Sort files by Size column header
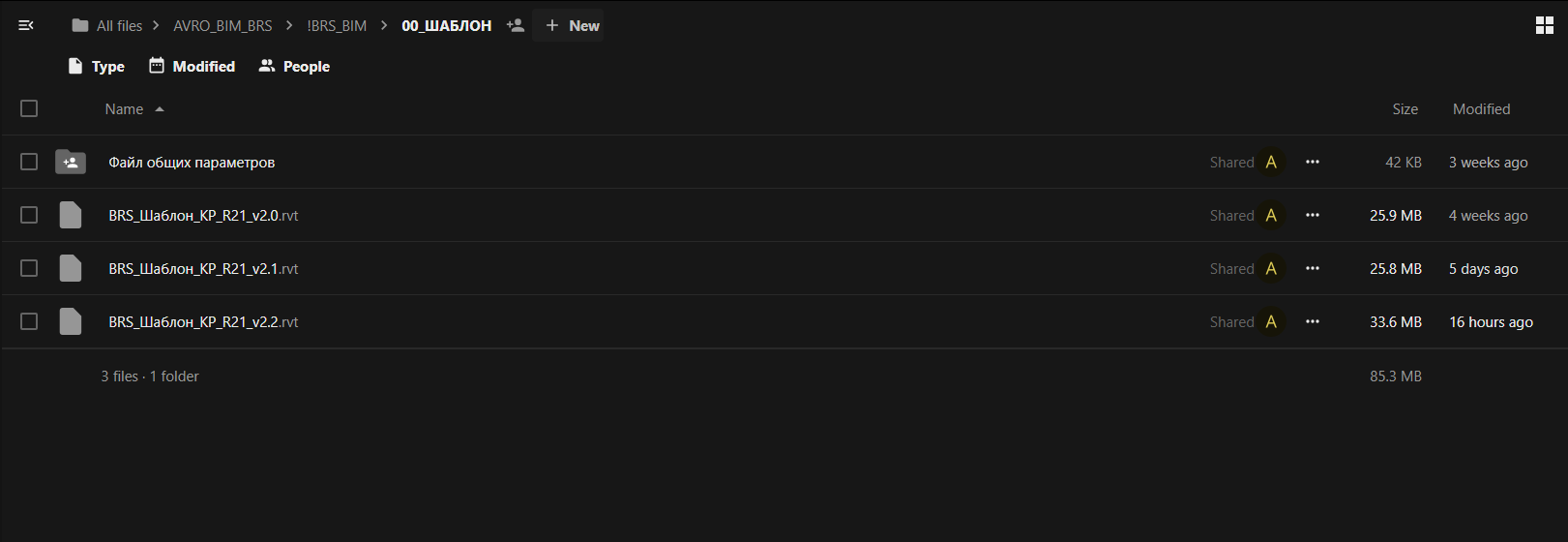 (x=1405, y=109)
